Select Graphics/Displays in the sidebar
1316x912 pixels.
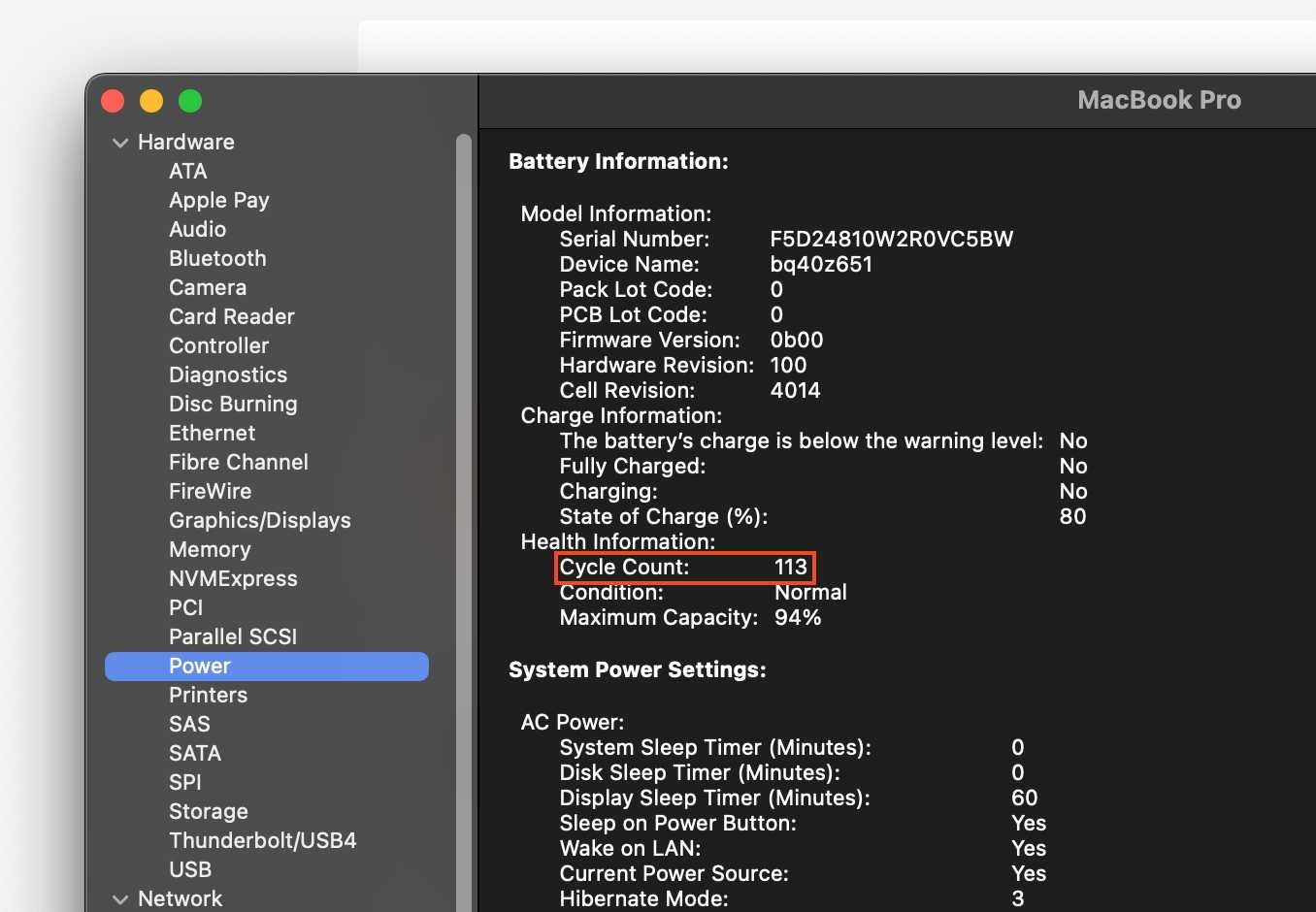(x=260, y=521)
